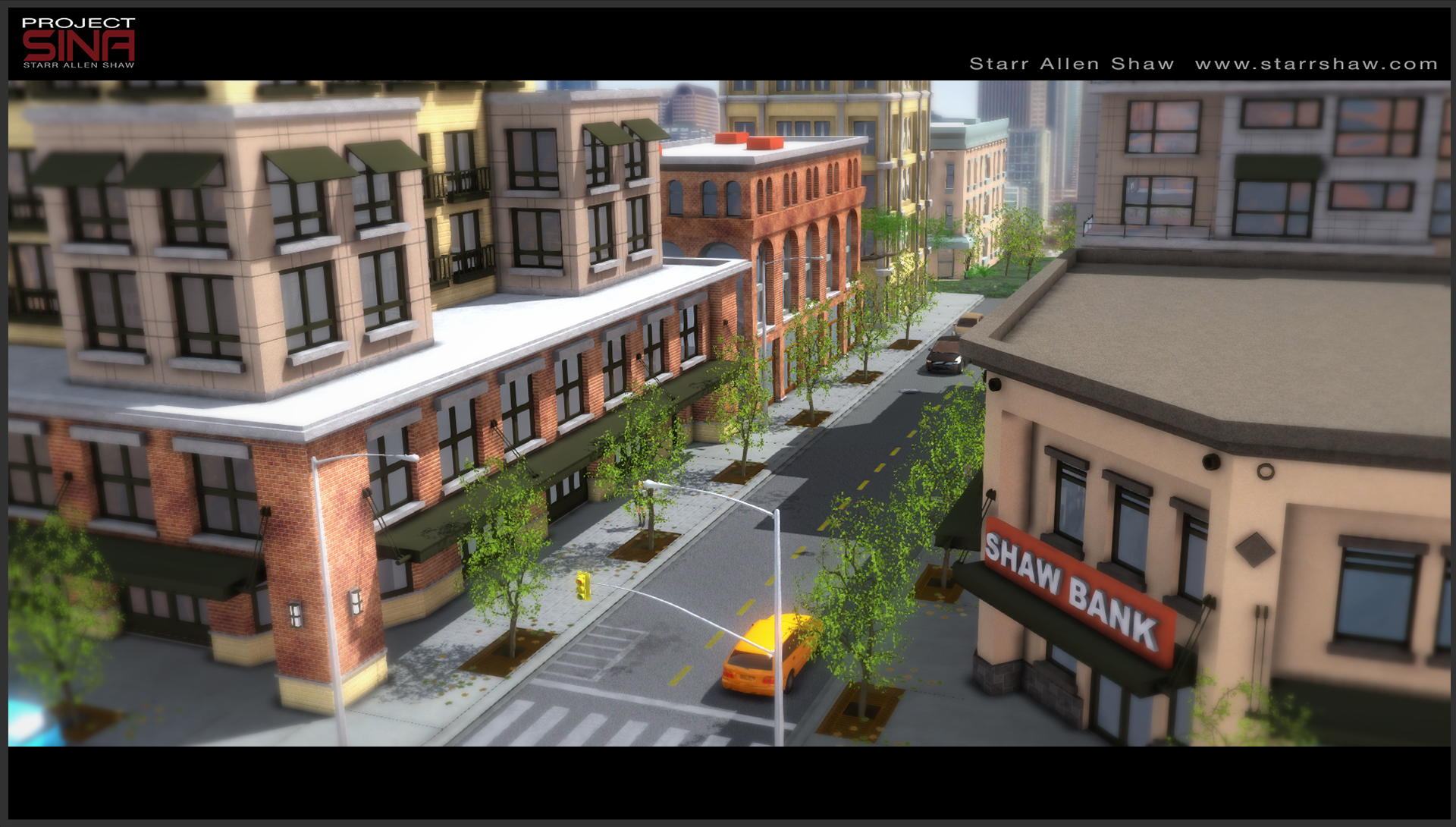1456x827 pixels.
Task: Click the Project SINA logo
Action: (78, 43)
